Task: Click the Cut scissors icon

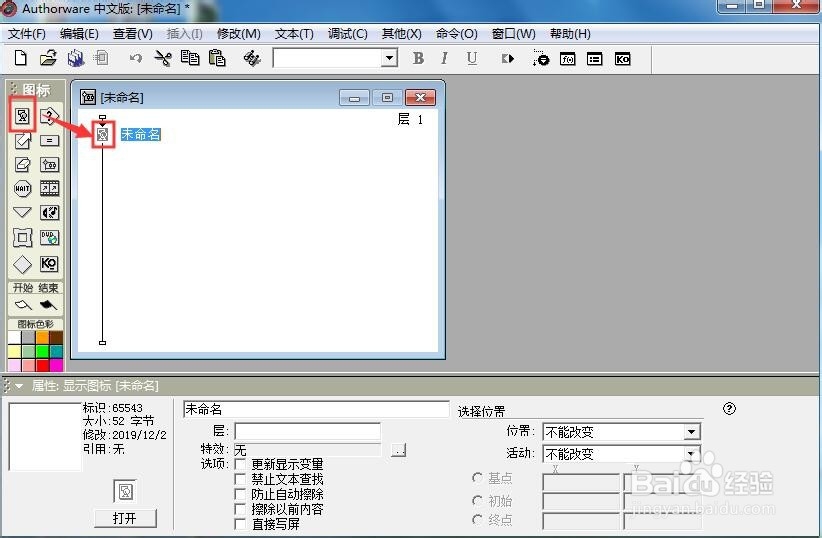Action: 163,58
